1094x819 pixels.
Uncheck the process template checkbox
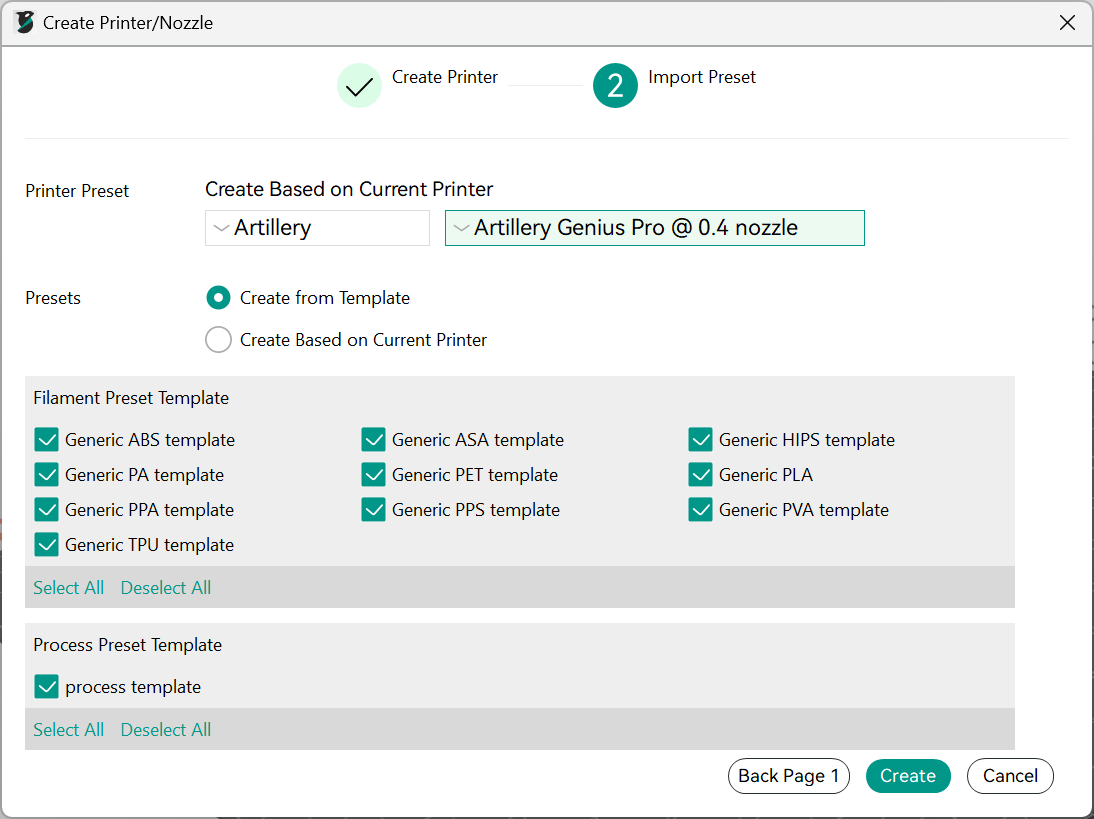click(x=47, y=686)
